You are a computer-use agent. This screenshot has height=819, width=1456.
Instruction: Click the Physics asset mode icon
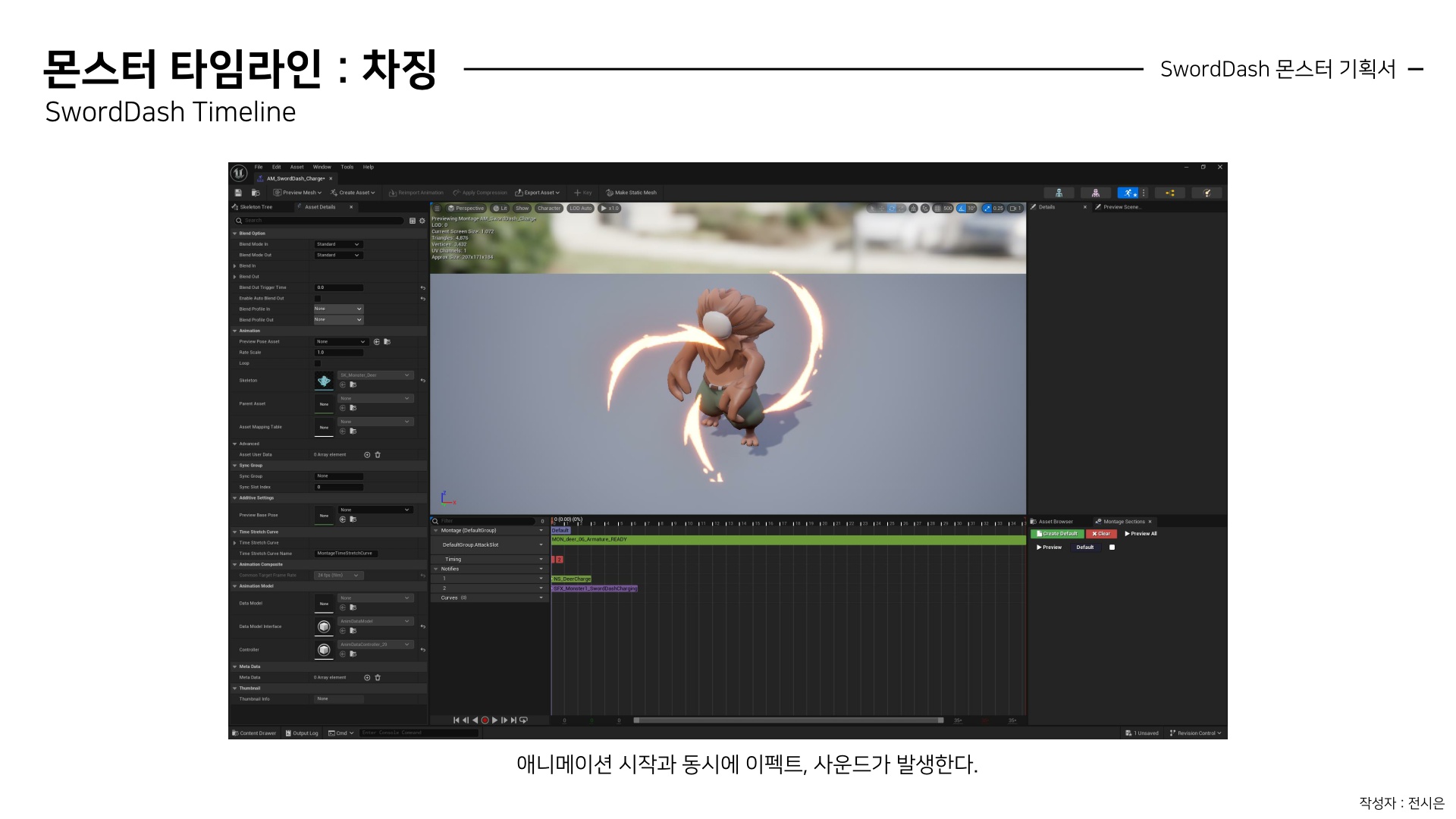(1207, 193)
